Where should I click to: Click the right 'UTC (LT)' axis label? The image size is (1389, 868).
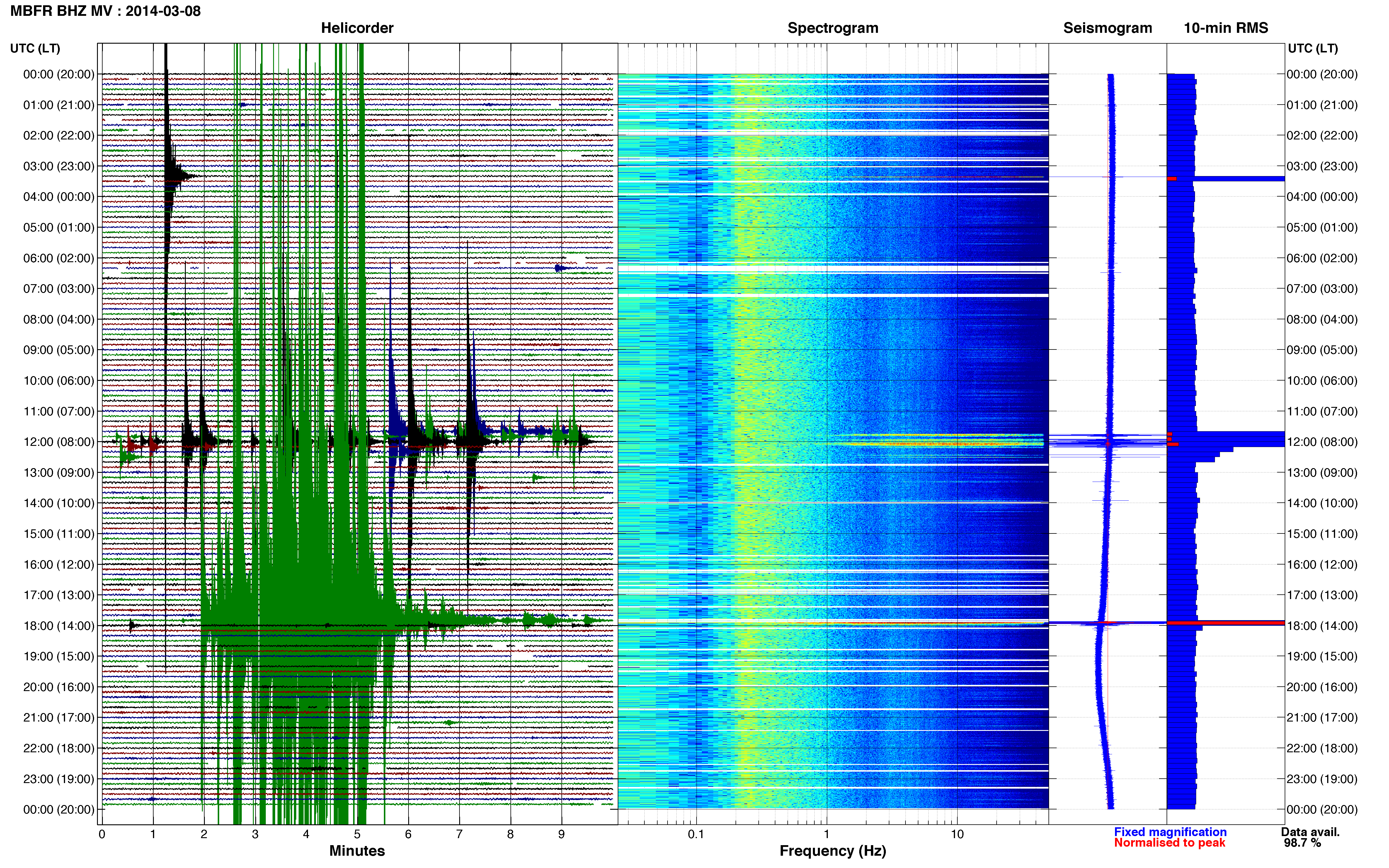point(1313,48)
